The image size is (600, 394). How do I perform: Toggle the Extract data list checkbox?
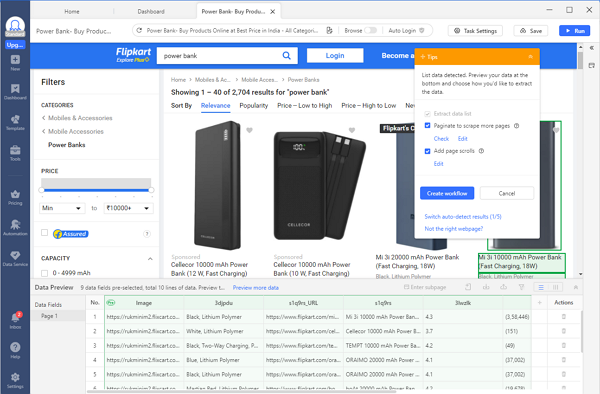pos(427,114)
